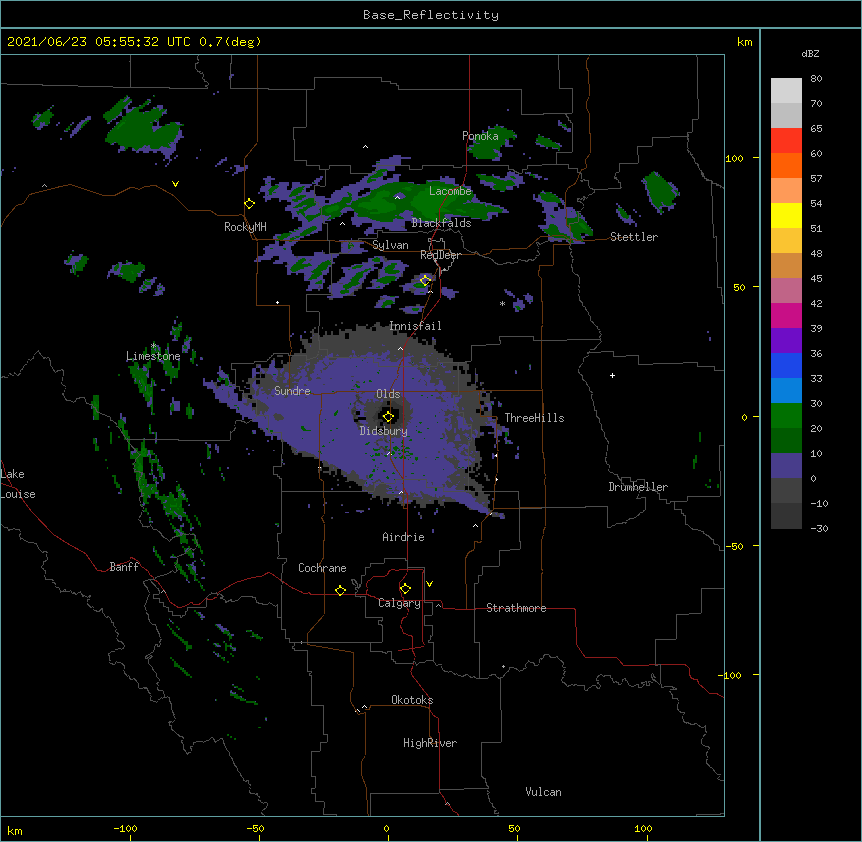Click the Blackfalds town label
The width and height of the screenshot is (862, 842).
[x=441, y=223]
